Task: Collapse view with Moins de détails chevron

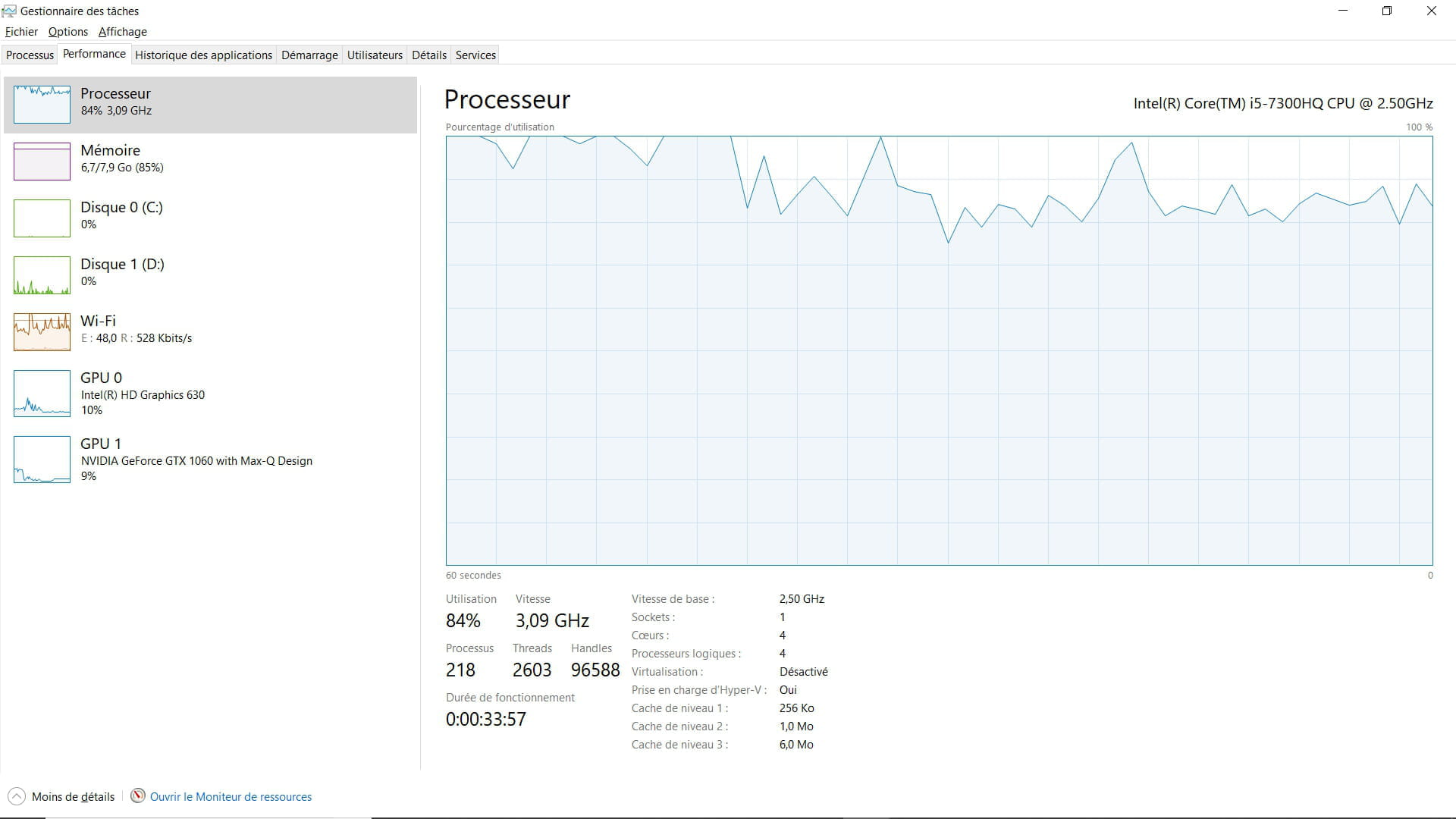Action: coord(16,796)
